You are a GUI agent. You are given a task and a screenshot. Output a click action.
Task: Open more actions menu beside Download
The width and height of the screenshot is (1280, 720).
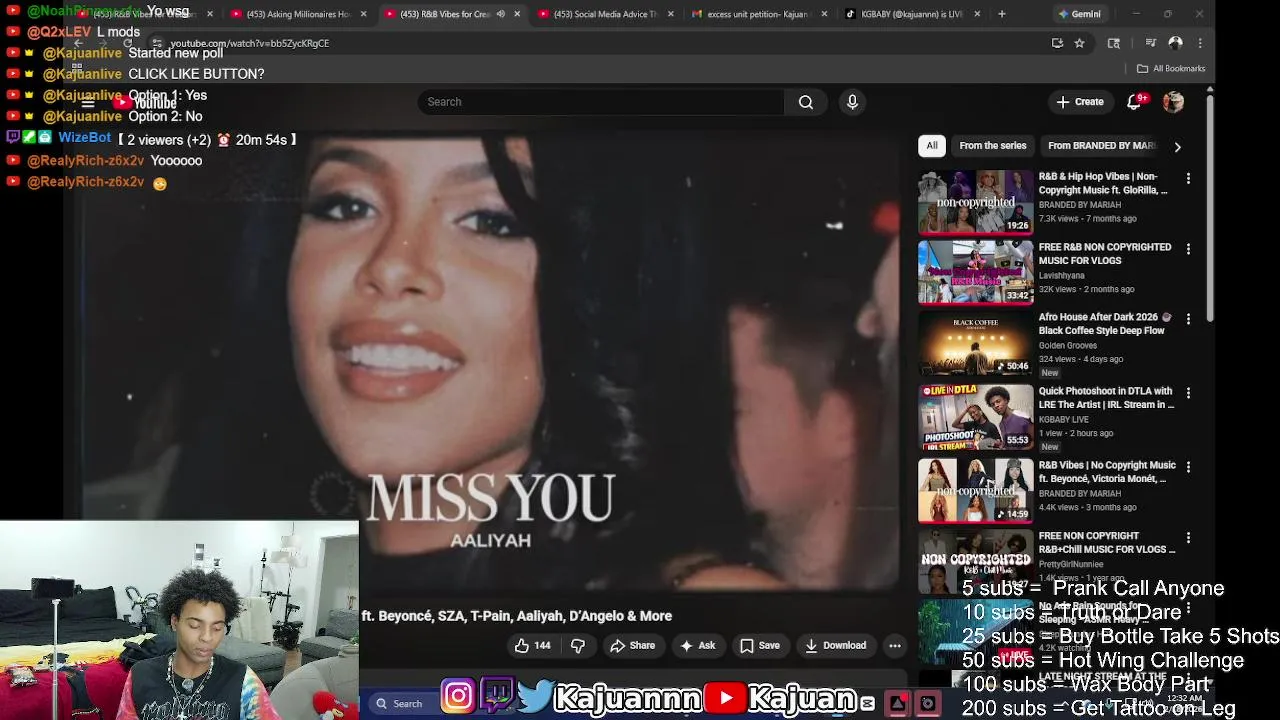[895, 646]
